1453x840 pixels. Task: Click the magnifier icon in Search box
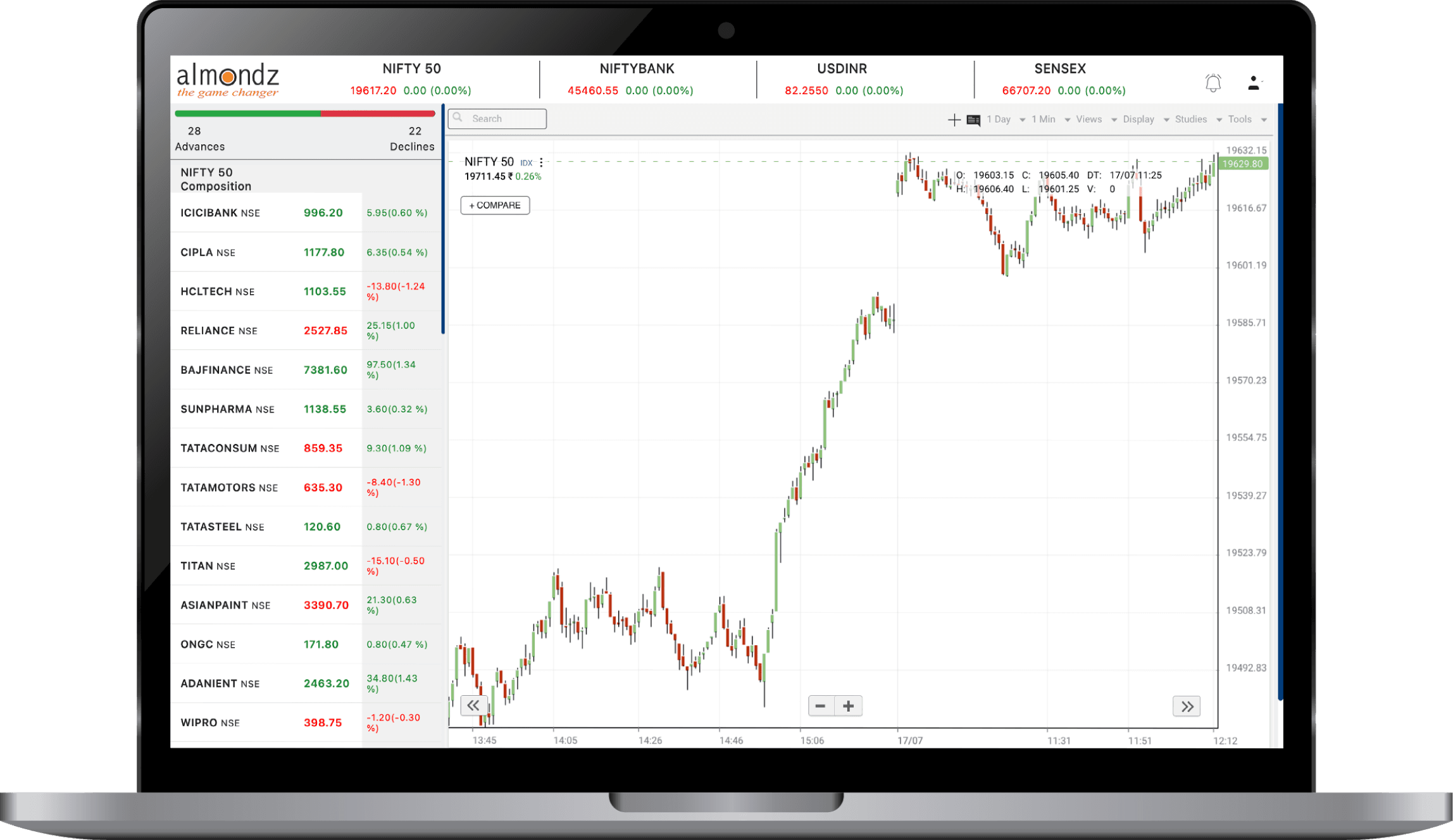(x=458, y=118)
